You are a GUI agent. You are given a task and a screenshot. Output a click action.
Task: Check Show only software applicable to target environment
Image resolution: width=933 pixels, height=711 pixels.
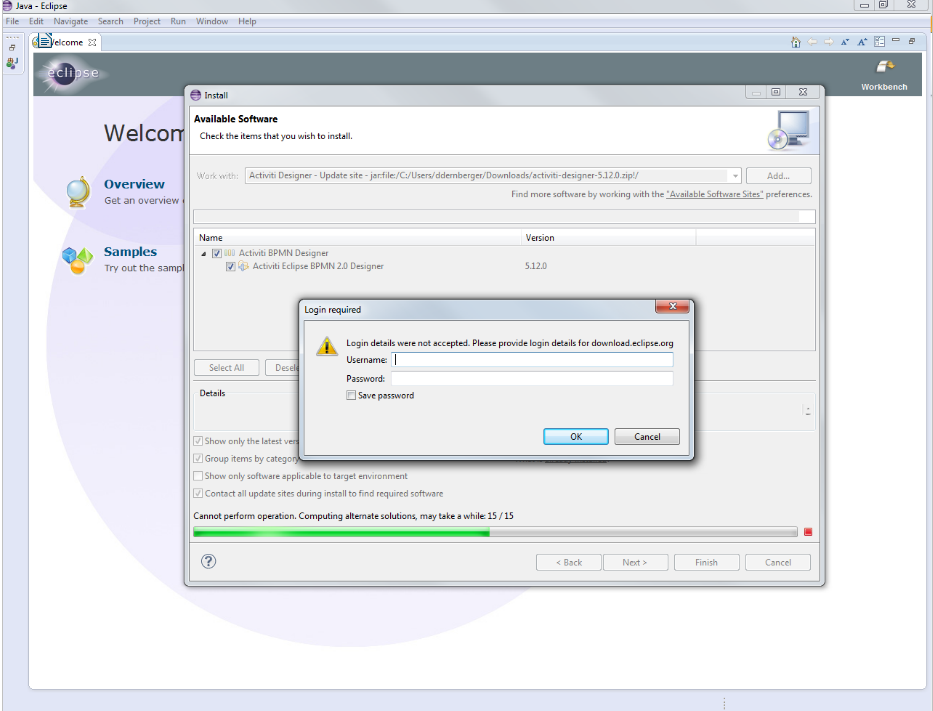(198, 476)
